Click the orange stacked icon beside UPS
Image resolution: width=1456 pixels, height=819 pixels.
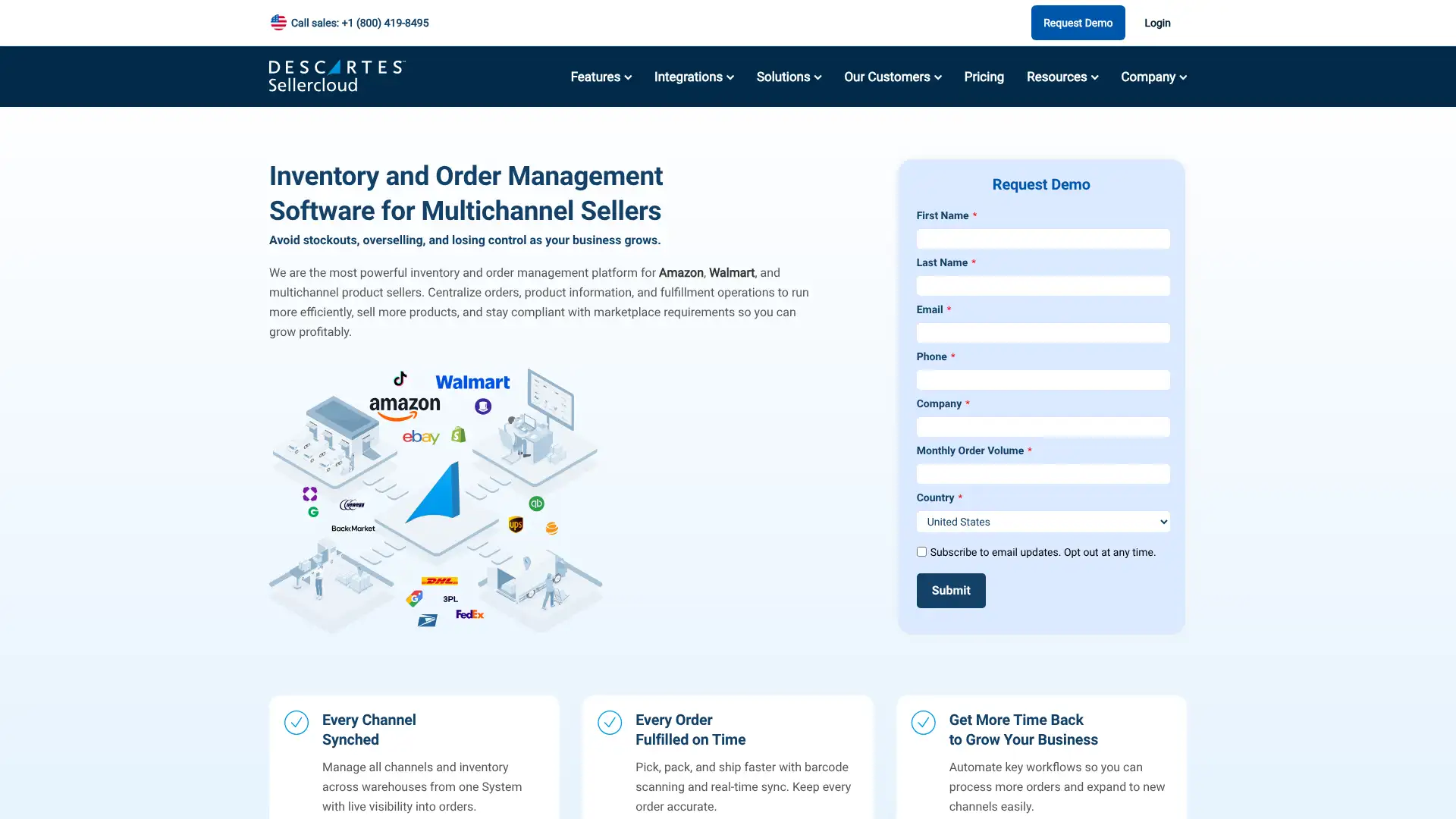coord(552,529)
